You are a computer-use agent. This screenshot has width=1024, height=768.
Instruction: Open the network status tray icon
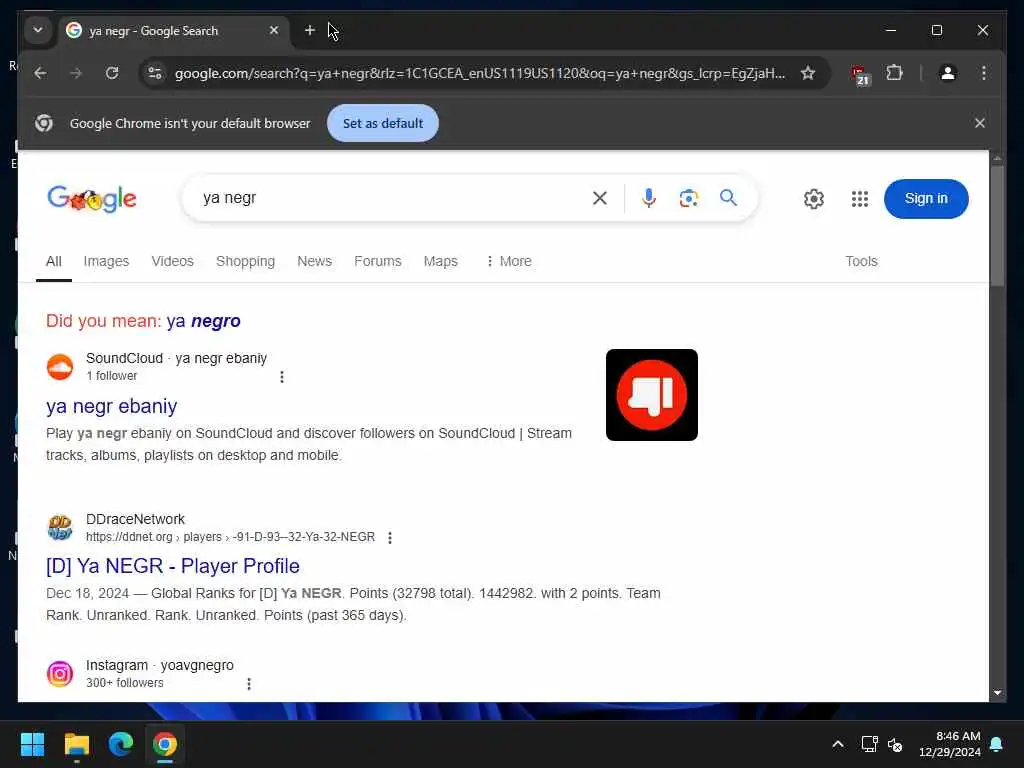pyautogui.click(x=869, y=744)
